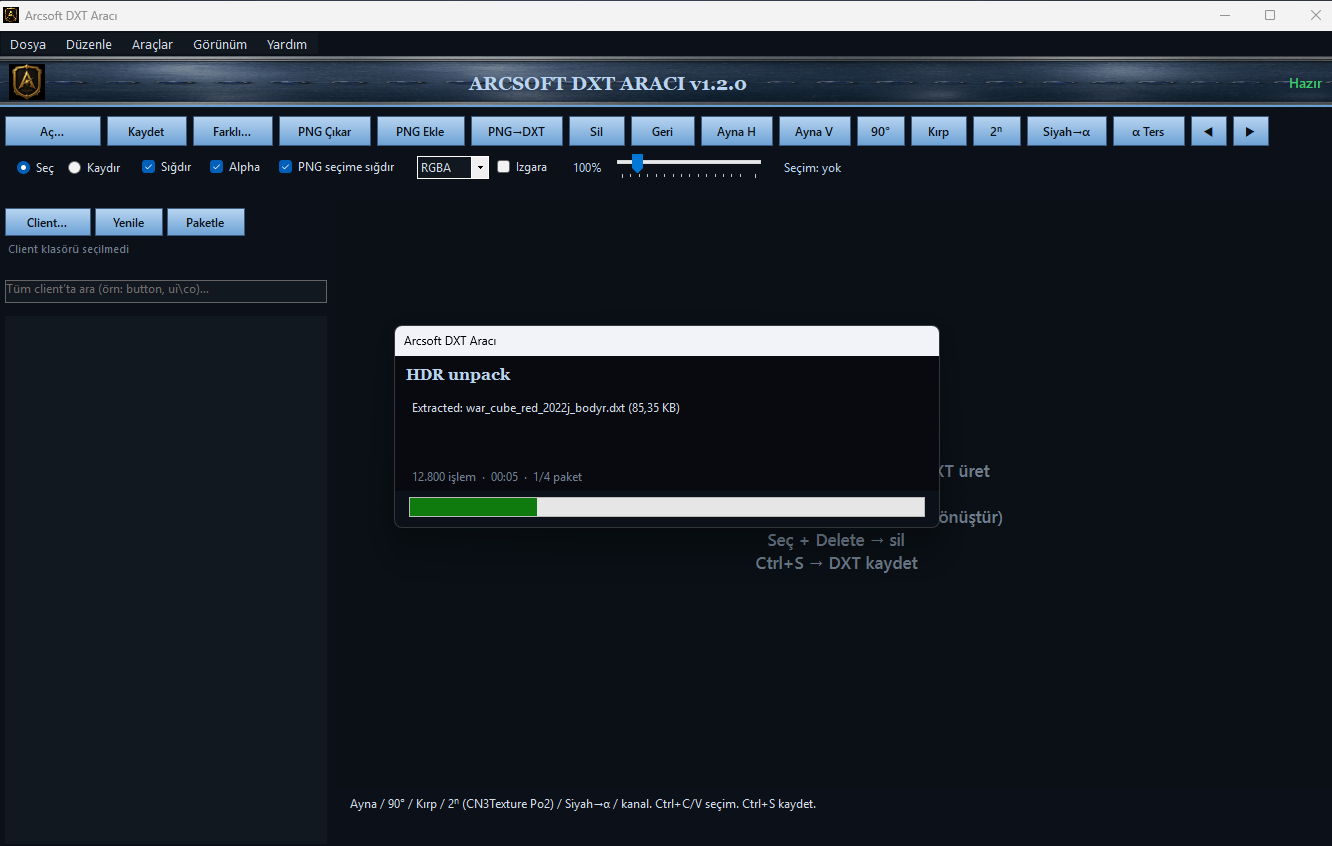Click the Farklı... save-as button

coord(232,131)
